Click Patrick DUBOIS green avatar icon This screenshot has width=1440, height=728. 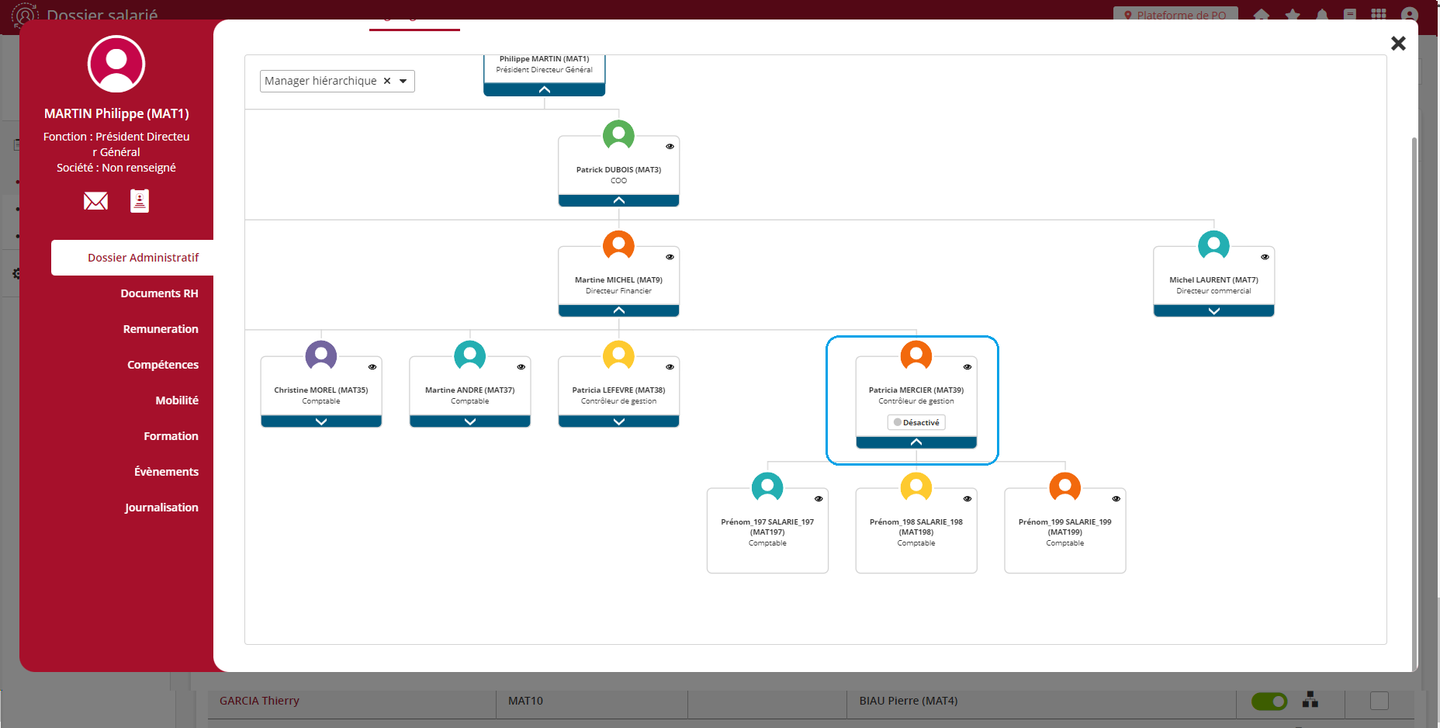pos(618,135)
